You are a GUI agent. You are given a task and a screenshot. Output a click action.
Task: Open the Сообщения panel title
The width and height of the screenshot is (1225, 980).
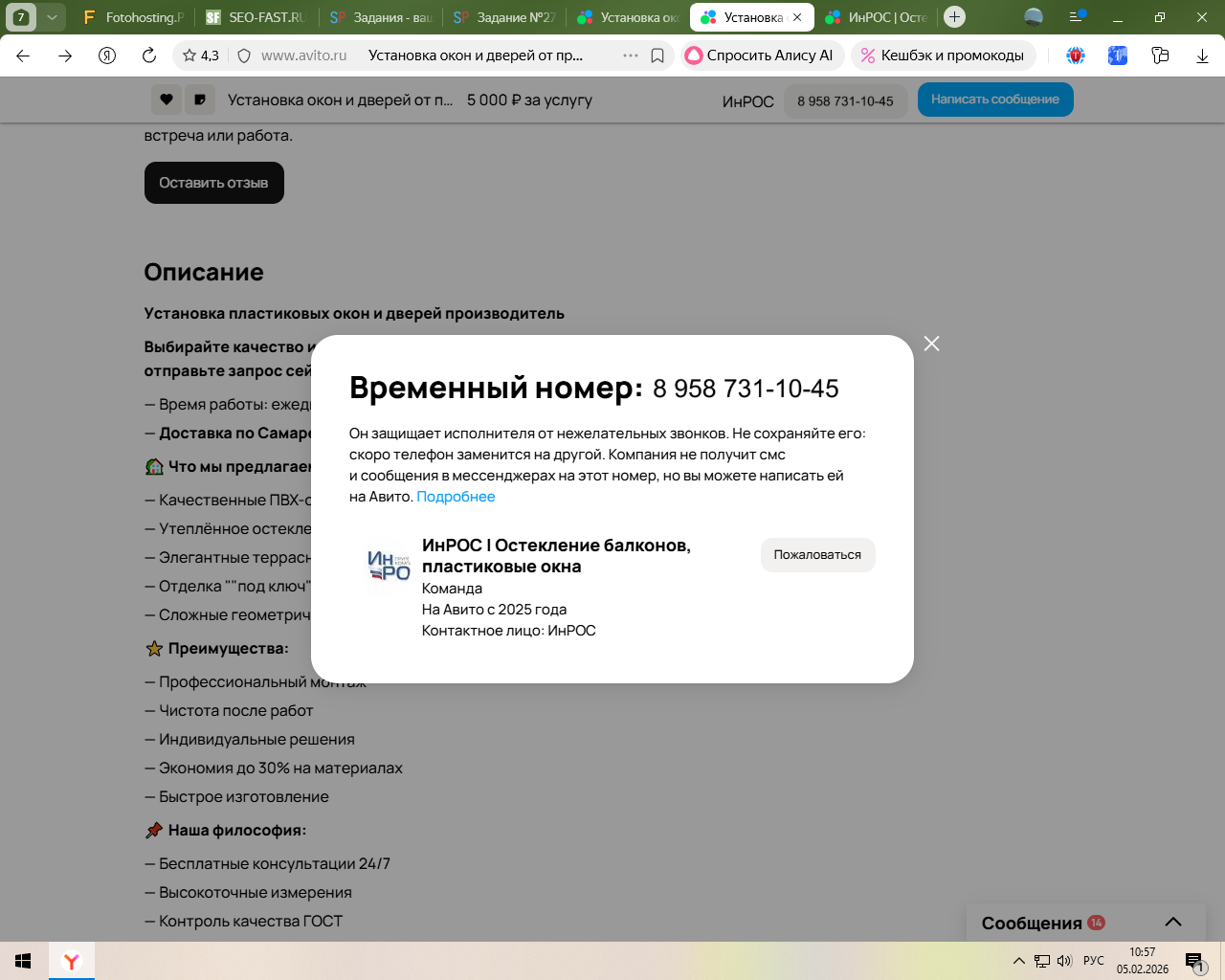click(1032, 924)
